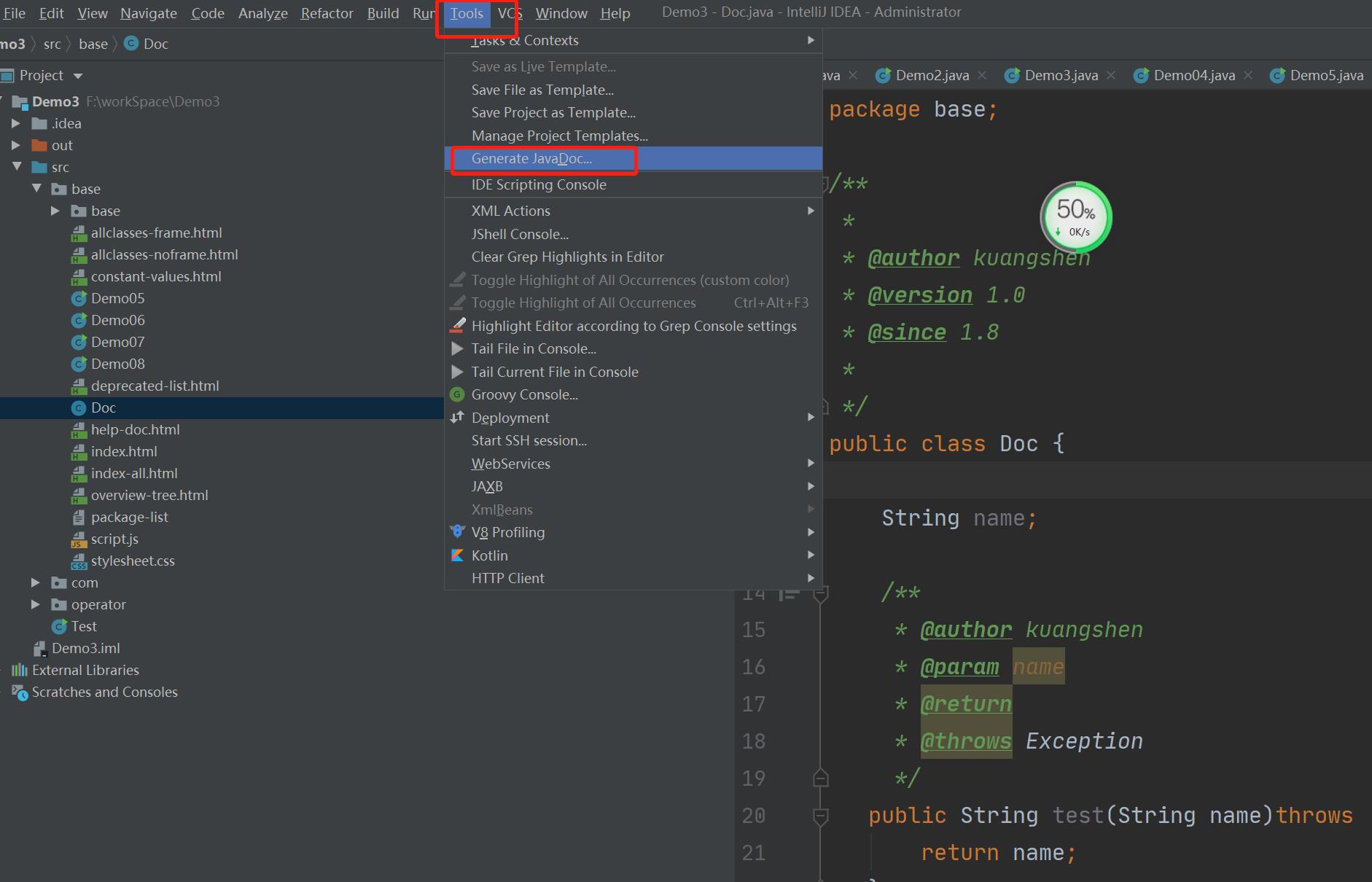1372x882 pixels.
Task: Click Demo06 class icon in tree
Action: pos(79,320)
